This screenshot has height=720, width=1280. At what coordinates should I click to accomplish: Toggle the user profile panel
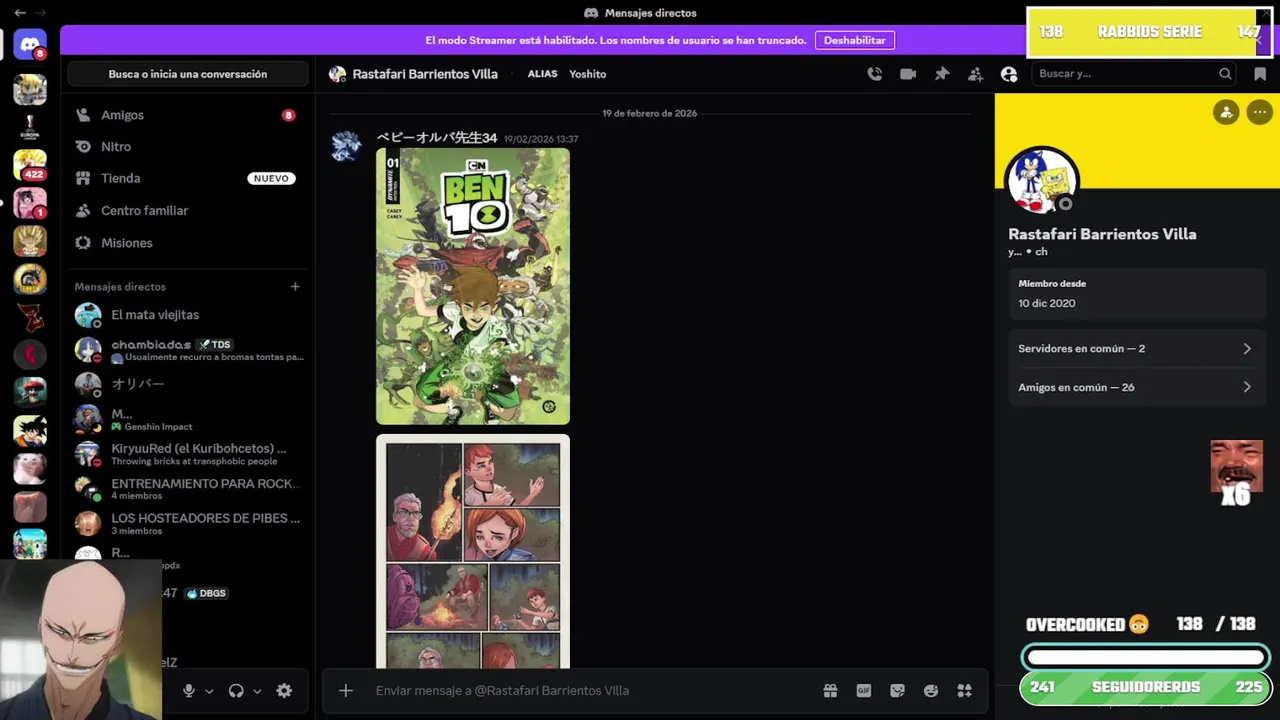point(1009,74)
